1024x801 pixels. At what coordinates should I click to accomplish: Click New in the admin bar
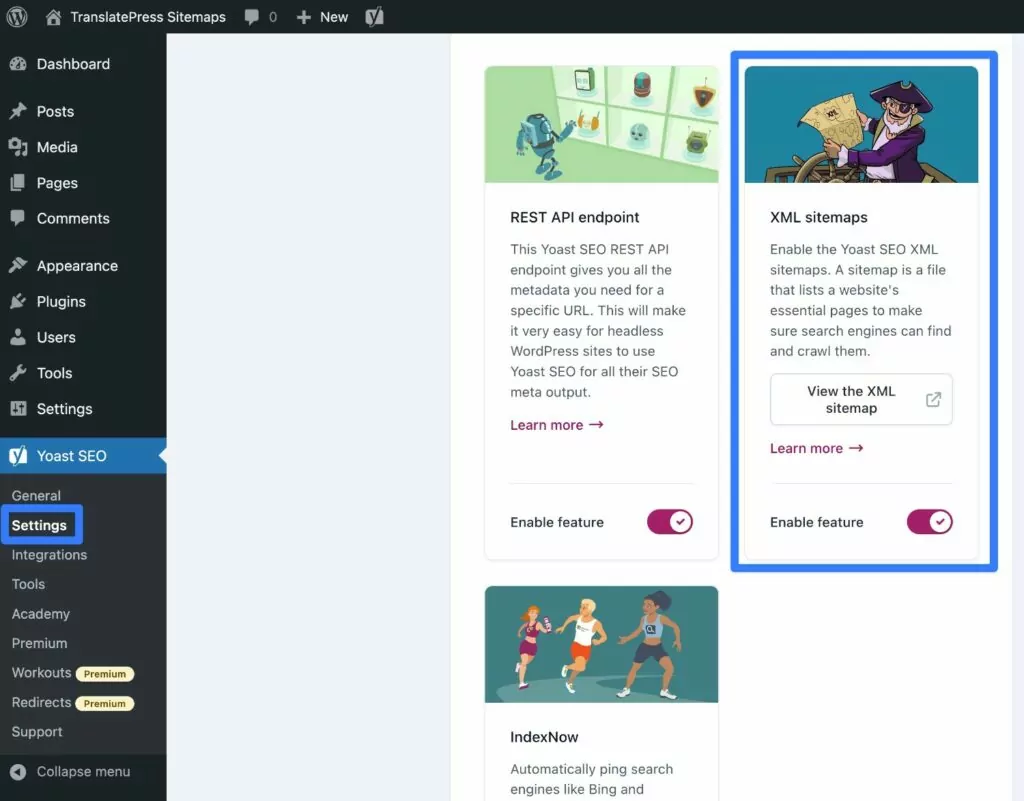[x=334, y=17]
